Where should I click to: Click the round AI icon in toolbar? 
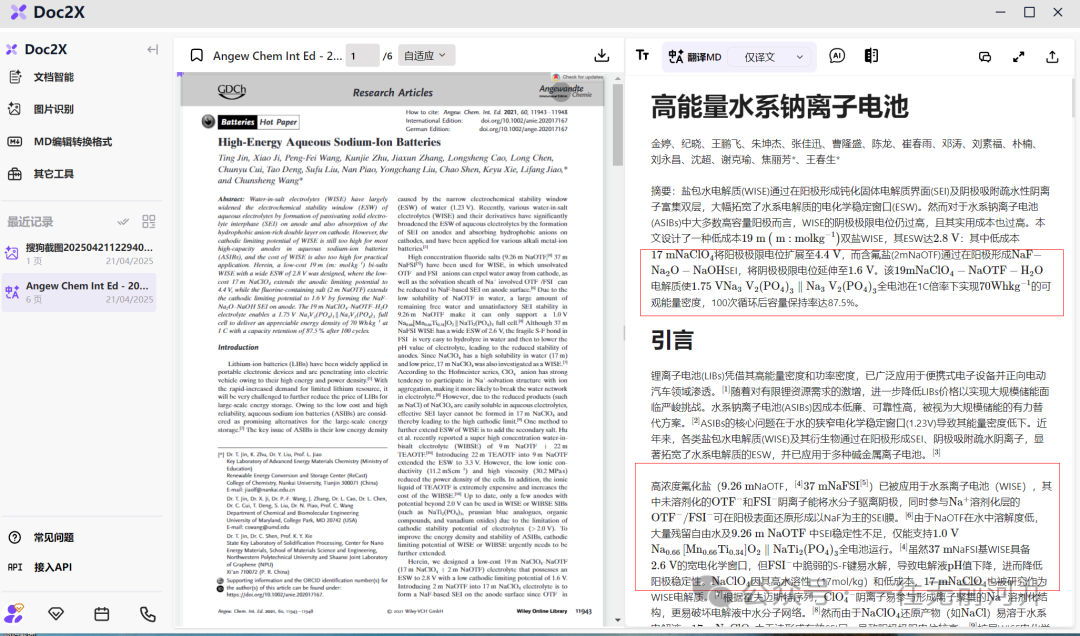pos(837,56)
